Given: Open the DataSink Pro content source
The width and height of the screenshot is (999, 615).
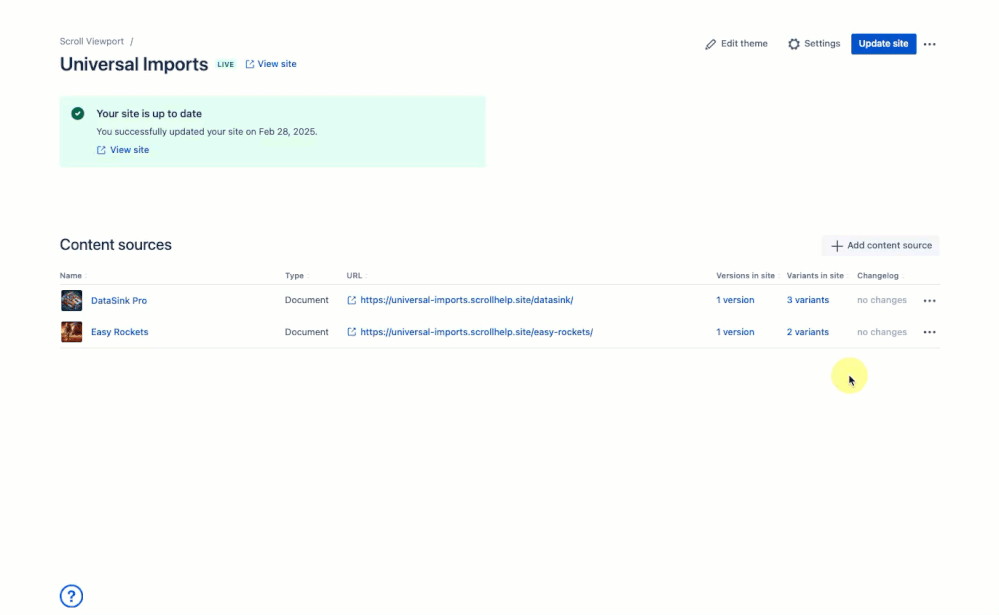Looking at the screenshot, I should pyautogui.click(x=119, y=300).
